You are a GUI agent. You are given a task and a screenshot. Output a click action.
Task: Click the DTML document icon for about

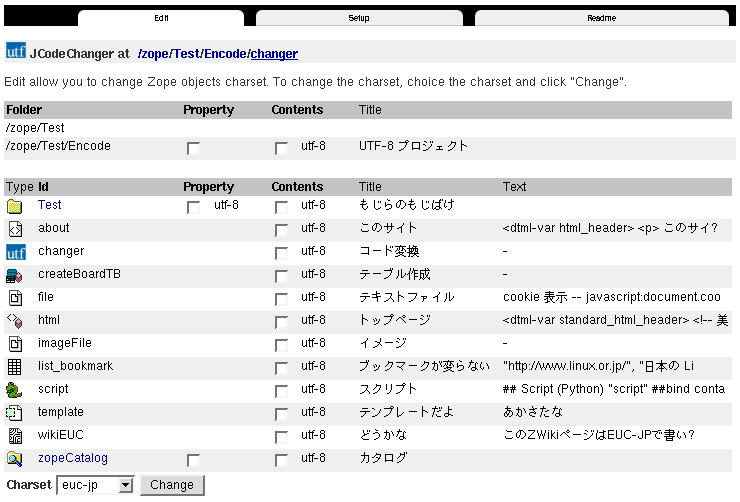click(15, 229)
